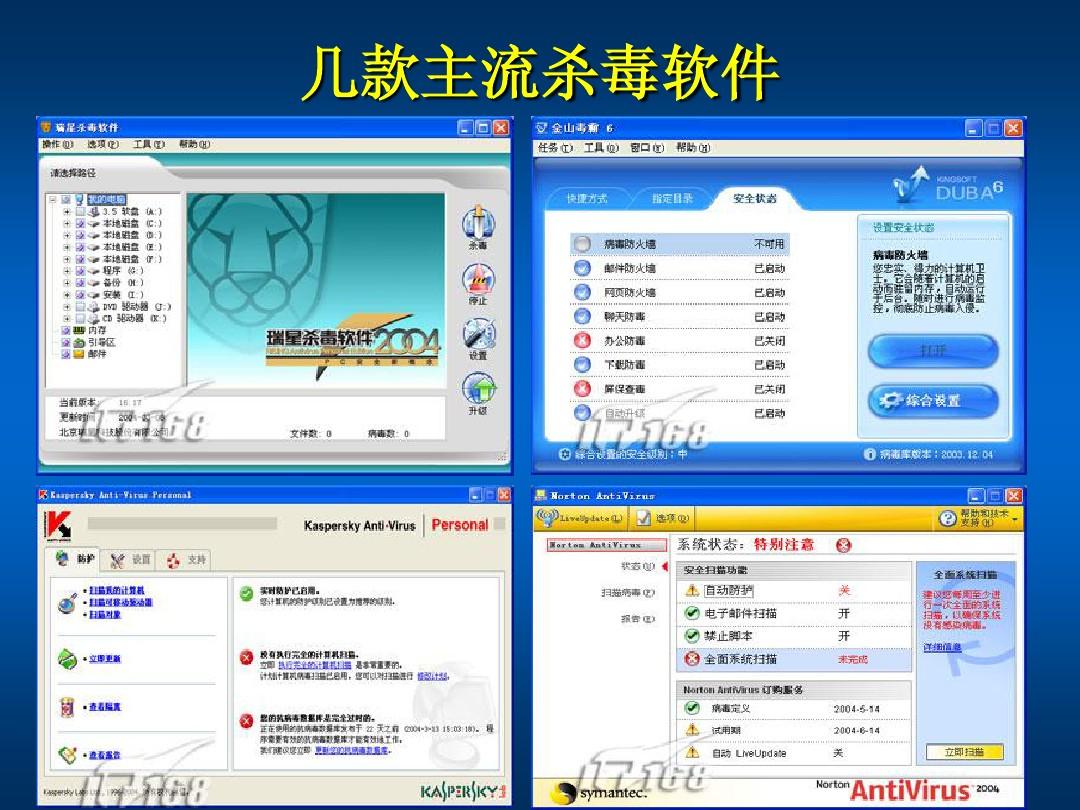The width and height of the screenshot is (1080, 810).
Task: Uncheck the 程序 (G:) checkbox
Action: click(81, 271)
